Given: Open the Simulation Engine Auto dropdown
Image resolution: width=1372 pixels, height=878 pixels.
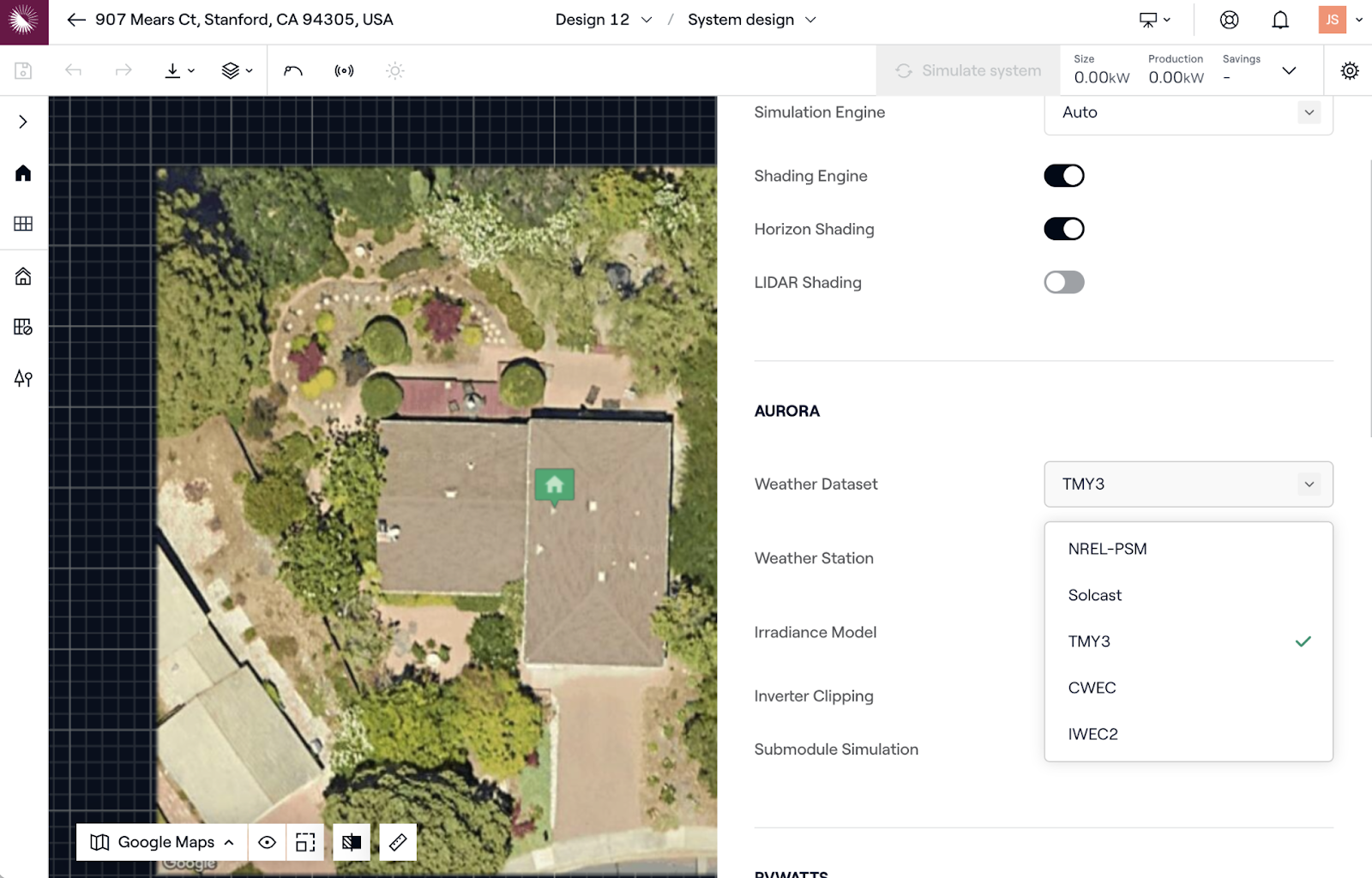Looking at the screenshot, I should [1188, 112].
